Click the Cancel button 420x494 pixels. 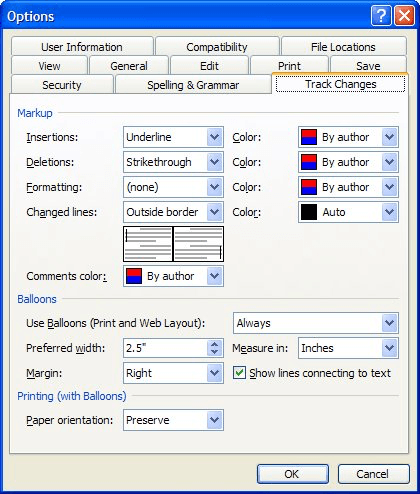click(x=373, y=474)
